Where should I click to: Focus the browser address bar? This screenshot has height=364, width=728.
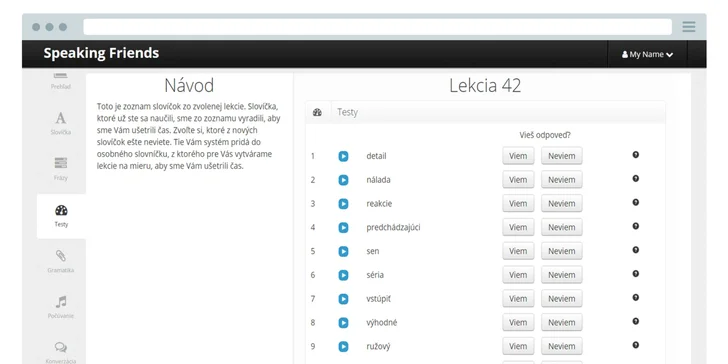[377, 26]
